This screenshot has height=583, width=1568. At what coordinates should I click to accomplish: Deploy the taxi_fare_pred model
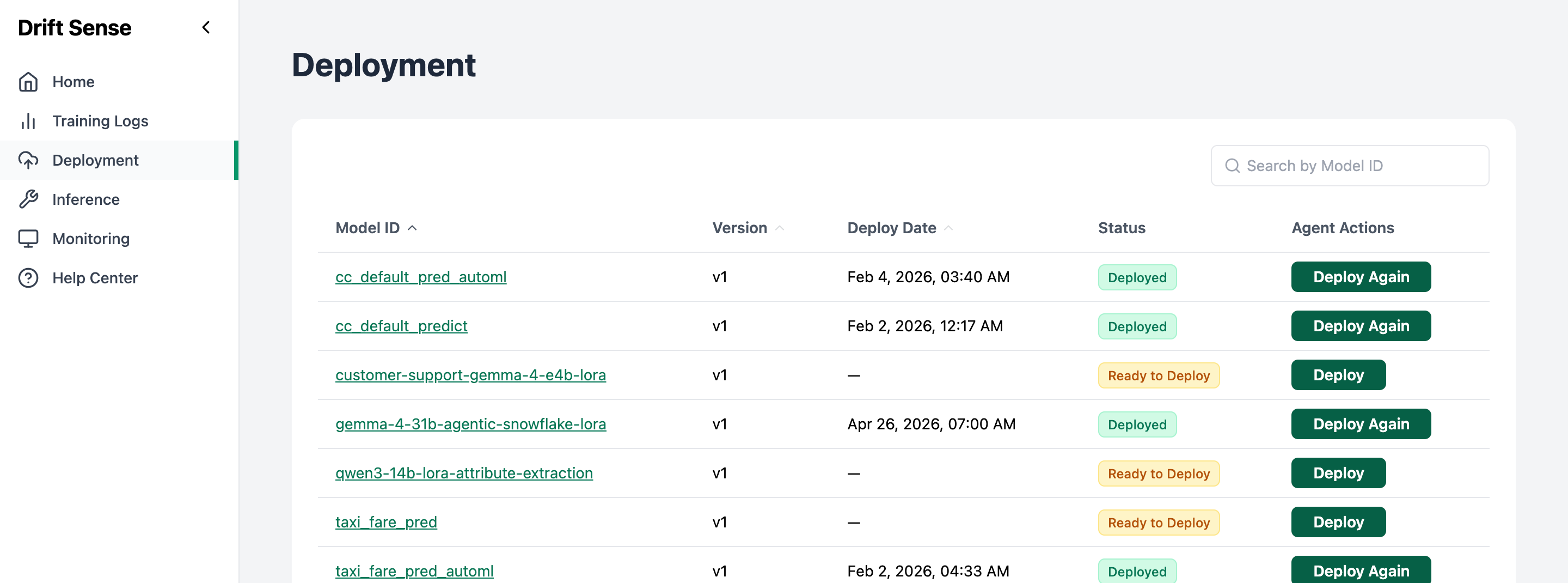click(1339, 522)
